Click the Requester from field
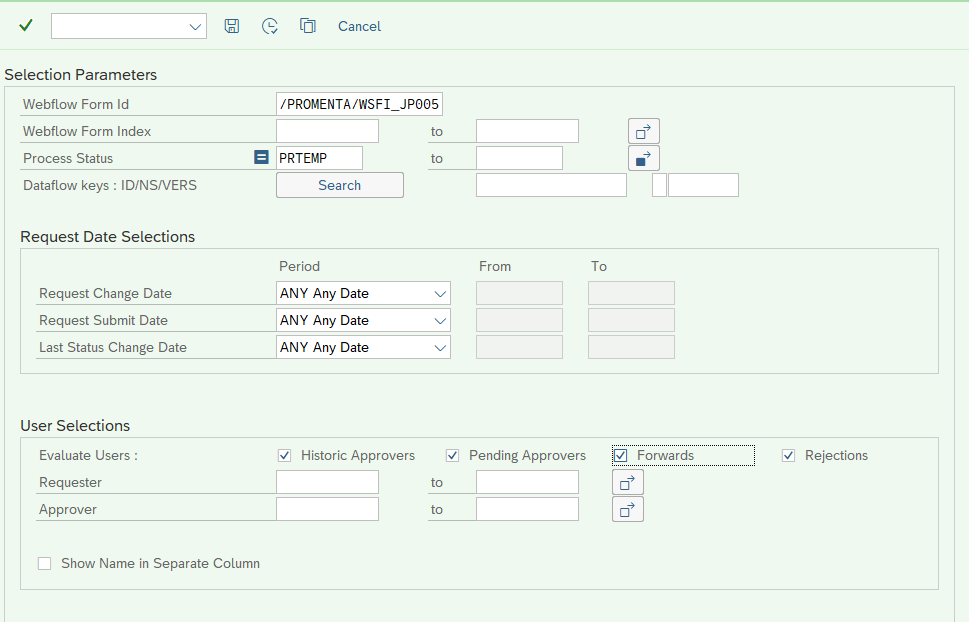The width and height of the screenshot is (969, 622). (328, 482)
